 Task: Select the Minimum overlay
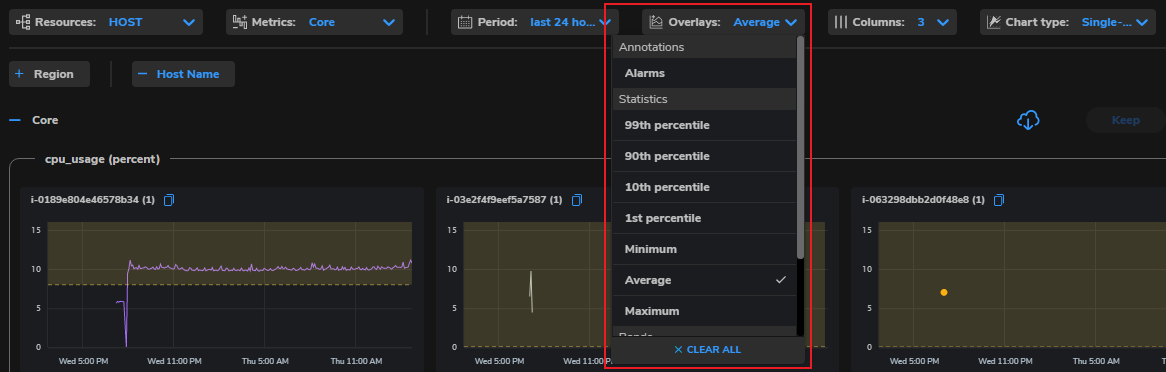click(x=703, y=248)
